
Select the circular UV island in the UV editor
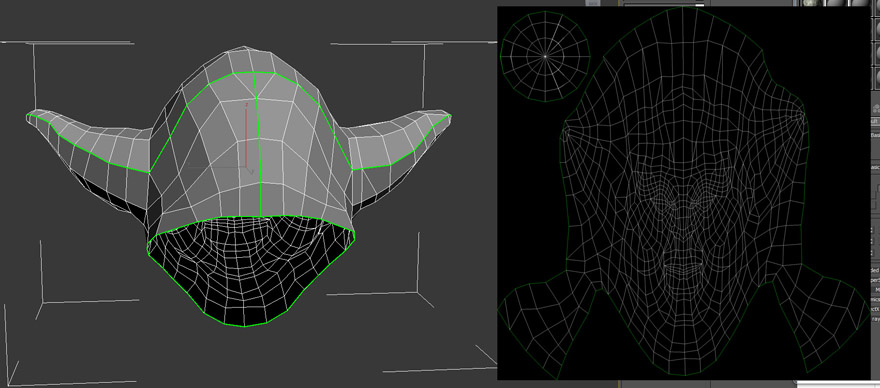[545, 56]
